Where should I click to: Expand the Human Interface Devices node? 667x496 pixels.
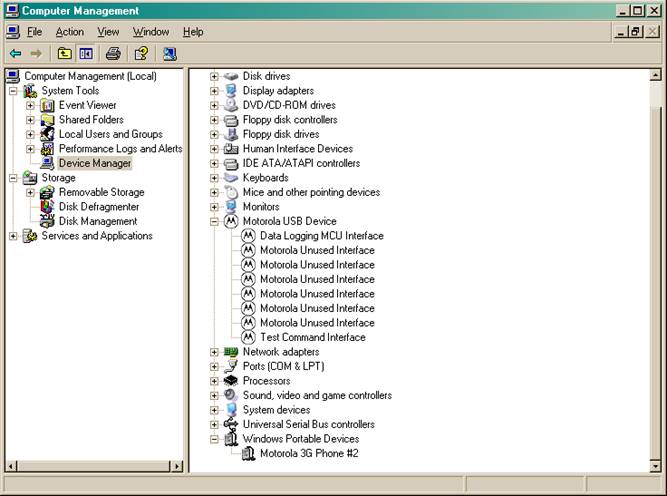pyautogui.click(x=214, y=149)
